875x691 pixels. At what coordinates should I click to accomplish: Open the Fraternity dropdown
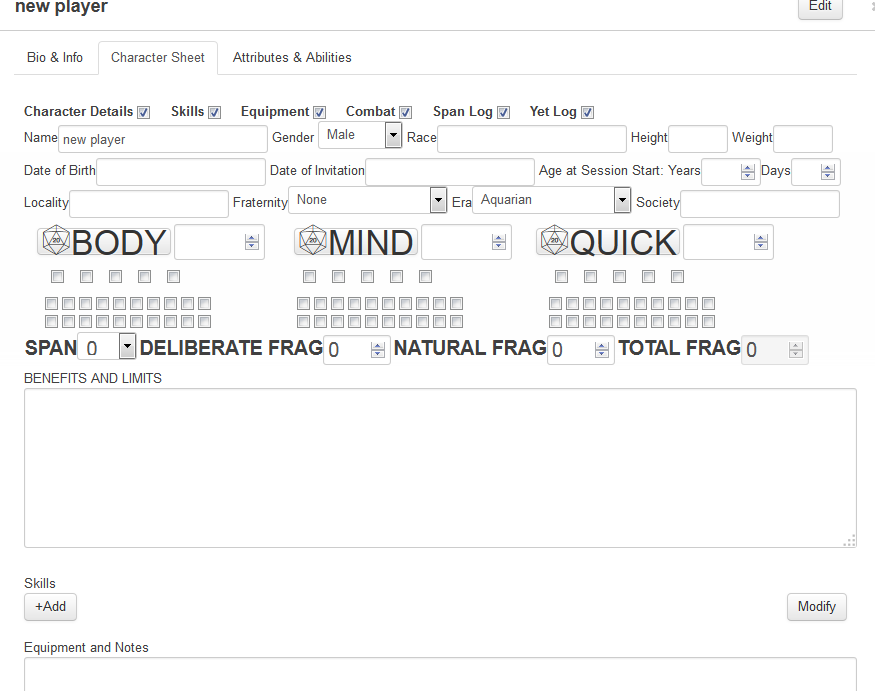click(x=368, y=200)
